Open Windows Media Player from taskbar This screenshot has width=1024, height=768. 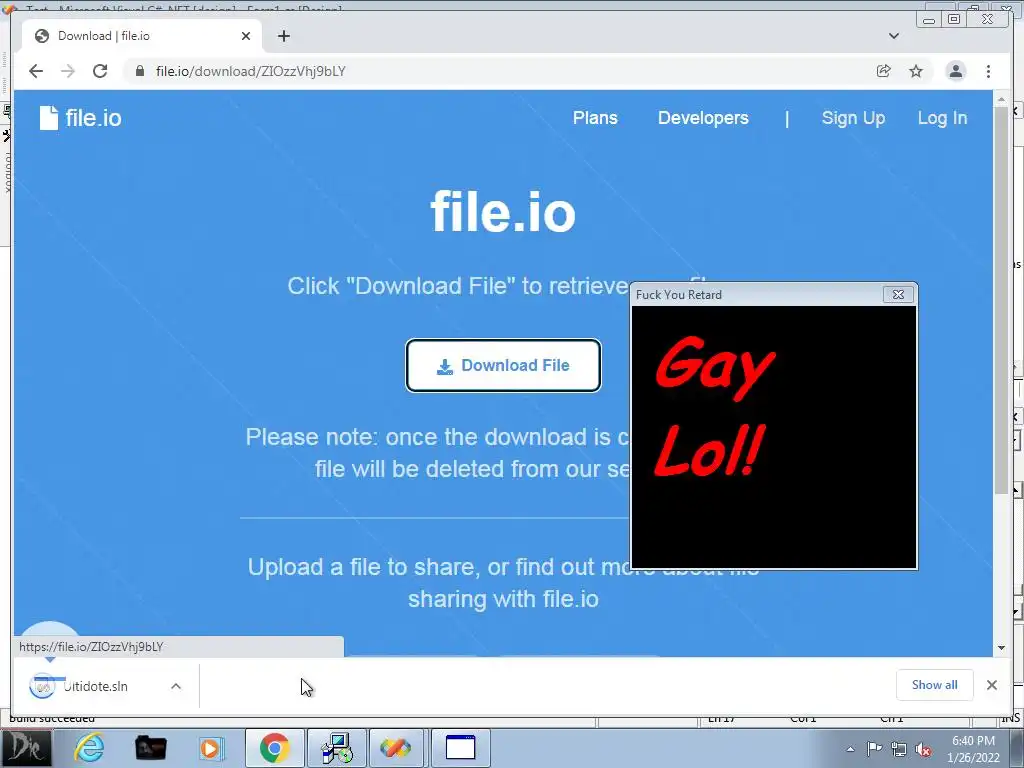(211, 748)
